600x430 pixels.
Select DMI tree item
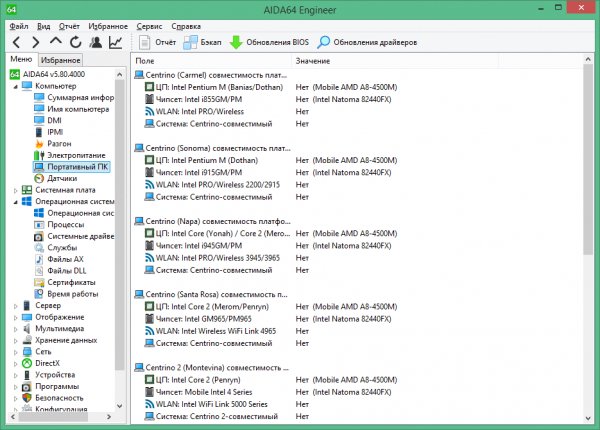click(48, 121)
